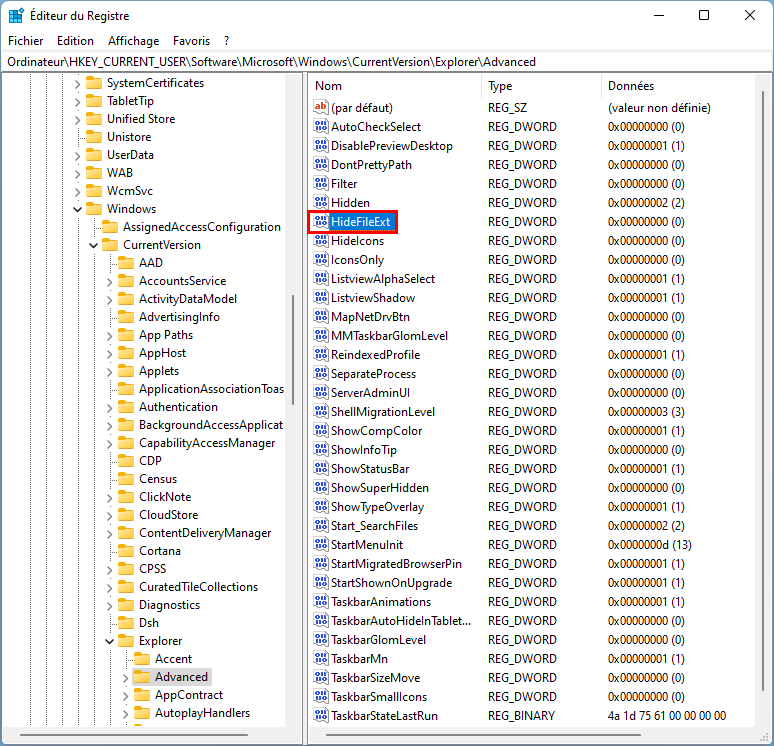The image size is (774, 746).
Task: Click the Cortana folder icon
Action: [126, 550]
